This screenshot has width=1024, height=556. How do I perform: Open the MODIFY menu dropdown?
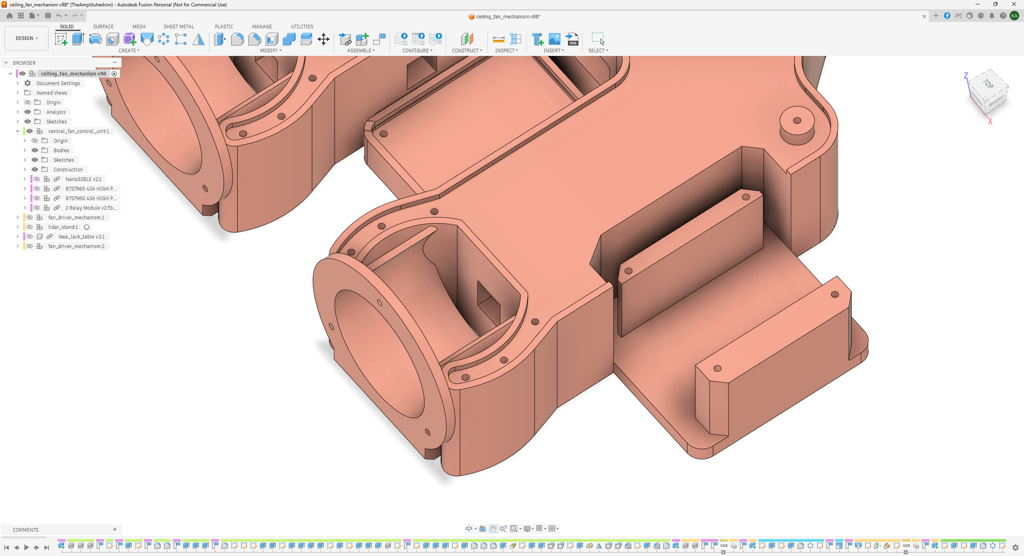click(270, 50)
